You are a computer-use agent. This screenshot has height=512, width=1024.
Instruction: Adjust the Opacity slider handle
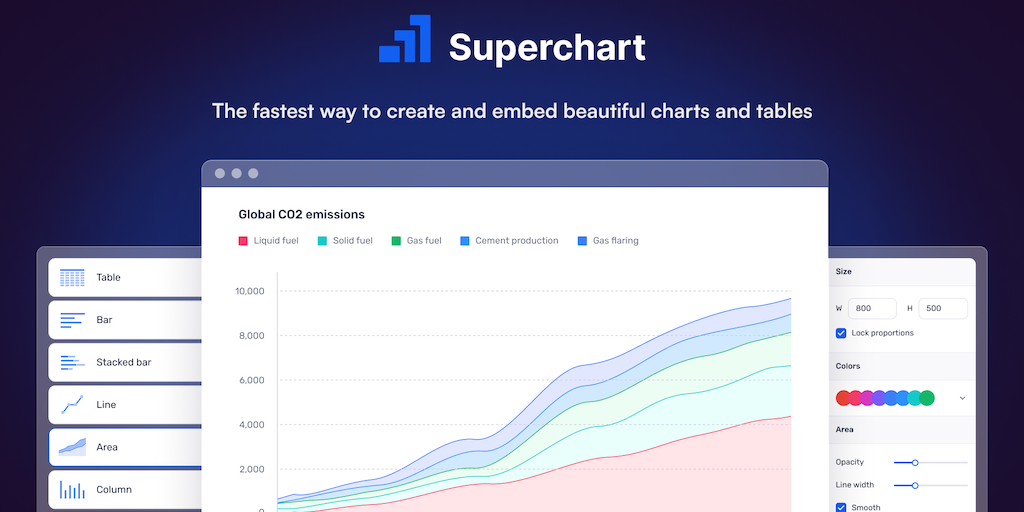[x=915, y=462]
